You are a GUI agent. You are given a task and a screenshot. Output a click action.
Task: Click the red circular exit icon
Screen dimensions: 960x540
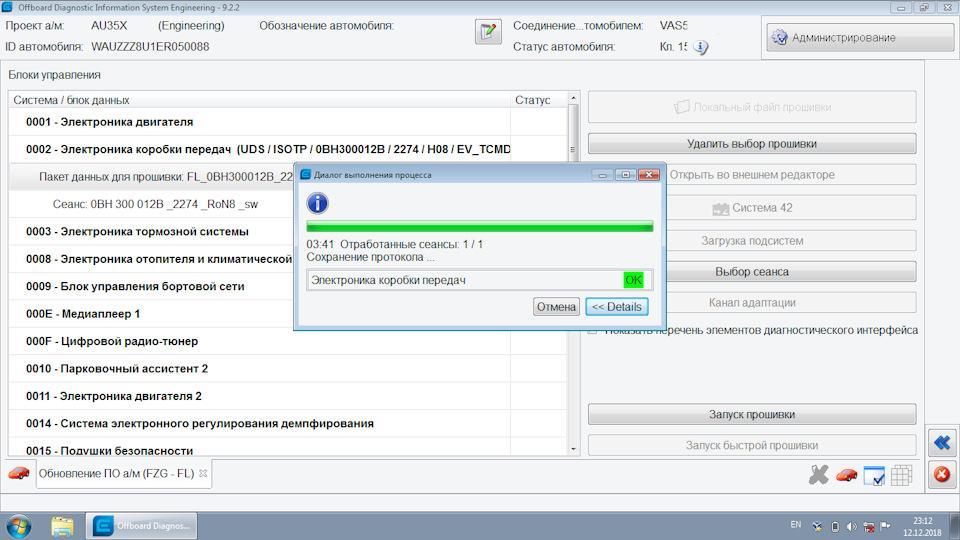942,474
